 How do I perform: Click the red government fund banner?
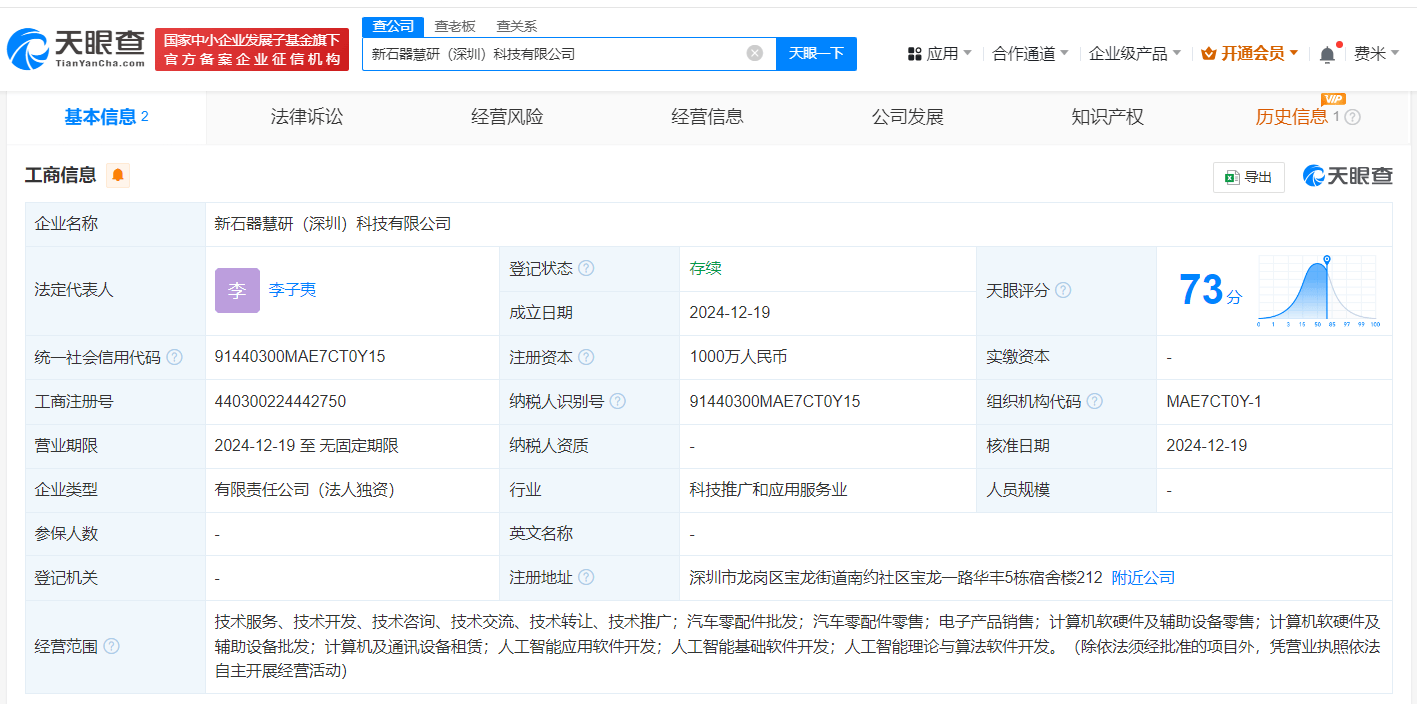coord(252,49)
